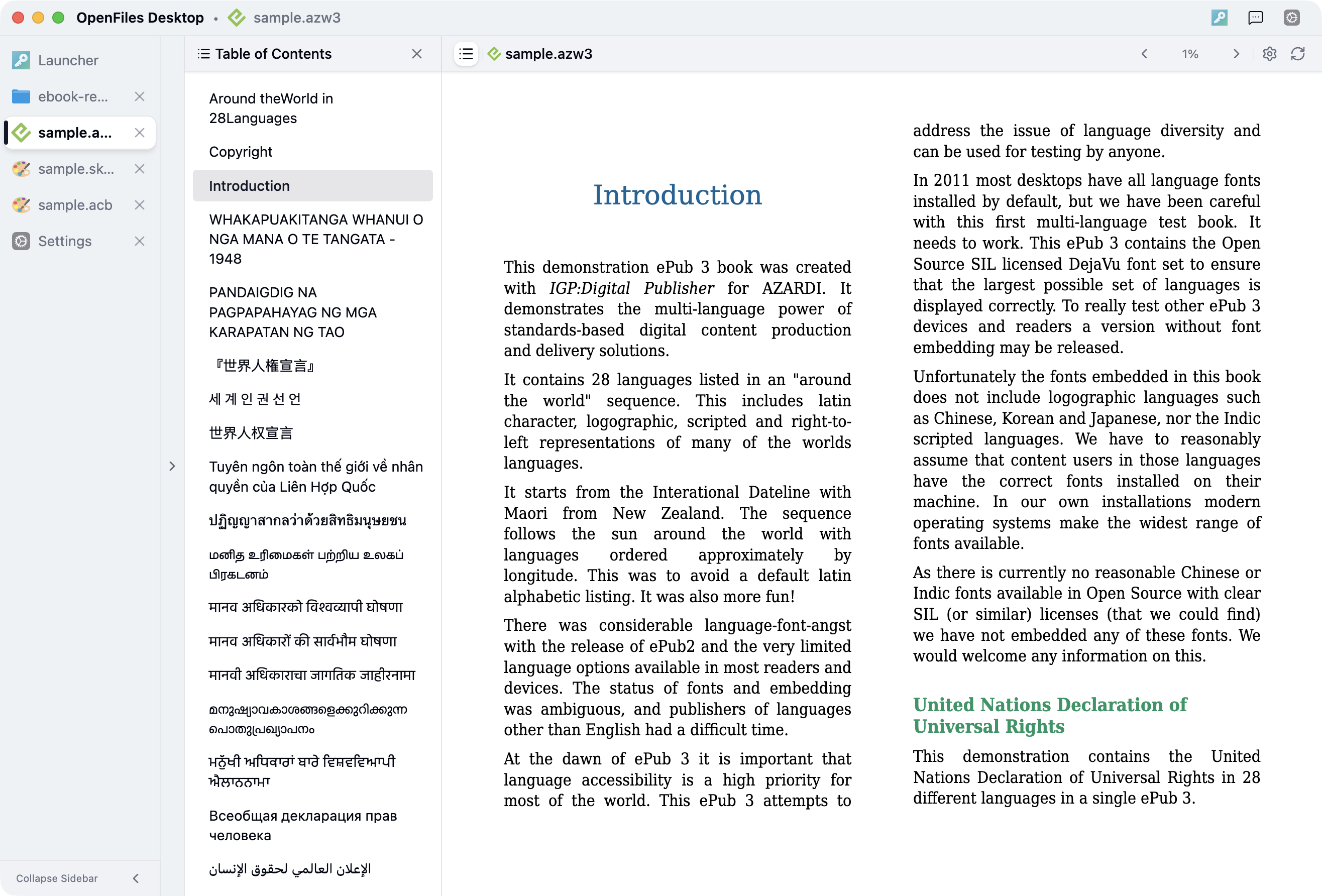Image resolution: width=1322 pixels, height=896 pixels.
Task: Click the green file icon beside reader title
Action: (494, 54)
